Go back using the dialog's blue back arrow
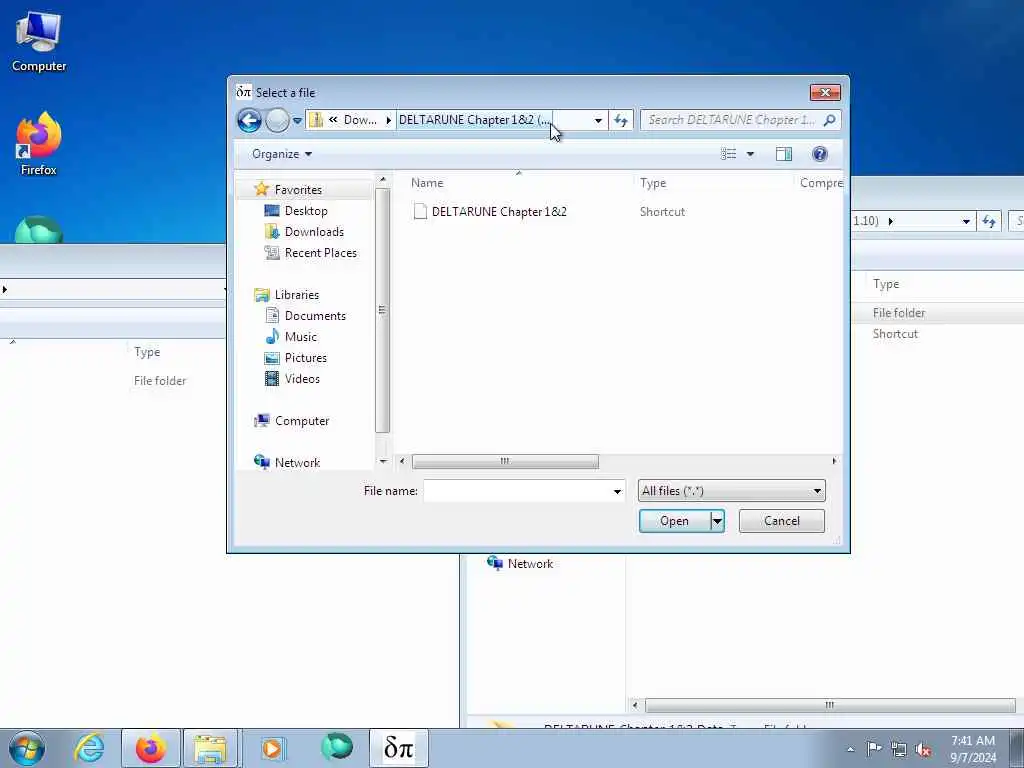Viewport: 1024px width, 768px height. (249, 120)
